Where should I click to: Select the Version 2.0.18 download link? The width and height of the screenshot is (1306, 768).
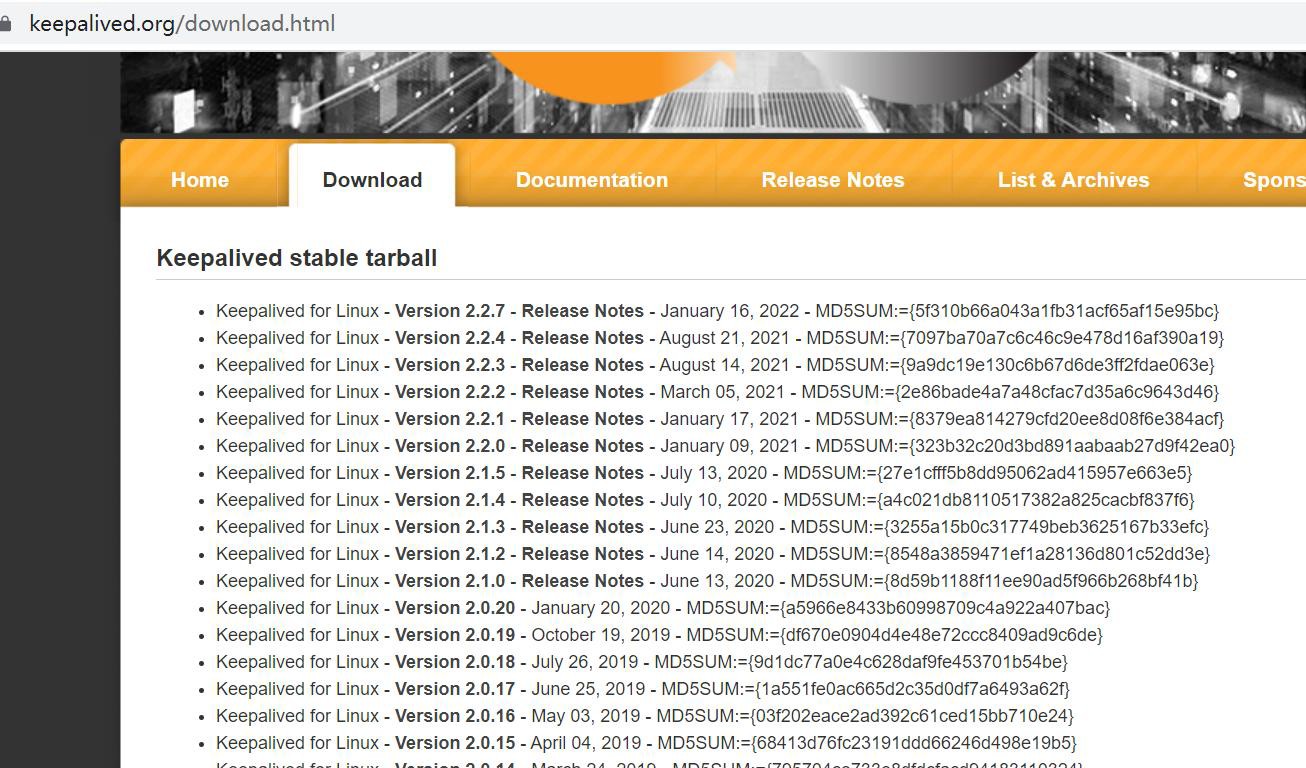455,662
